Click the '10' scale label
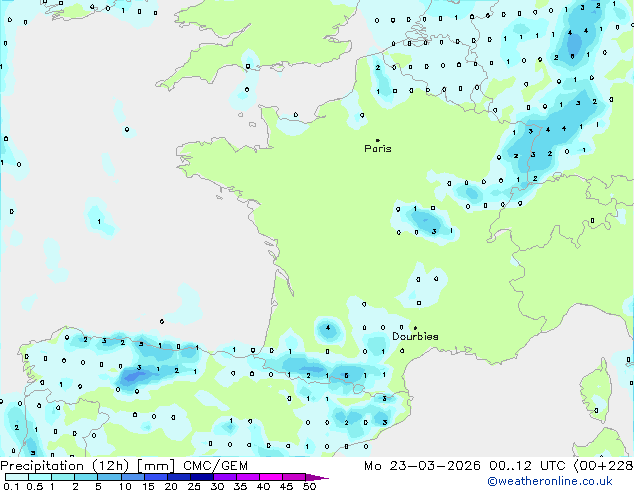The width and height of the screenshot is (634, 490). [125, 486]
